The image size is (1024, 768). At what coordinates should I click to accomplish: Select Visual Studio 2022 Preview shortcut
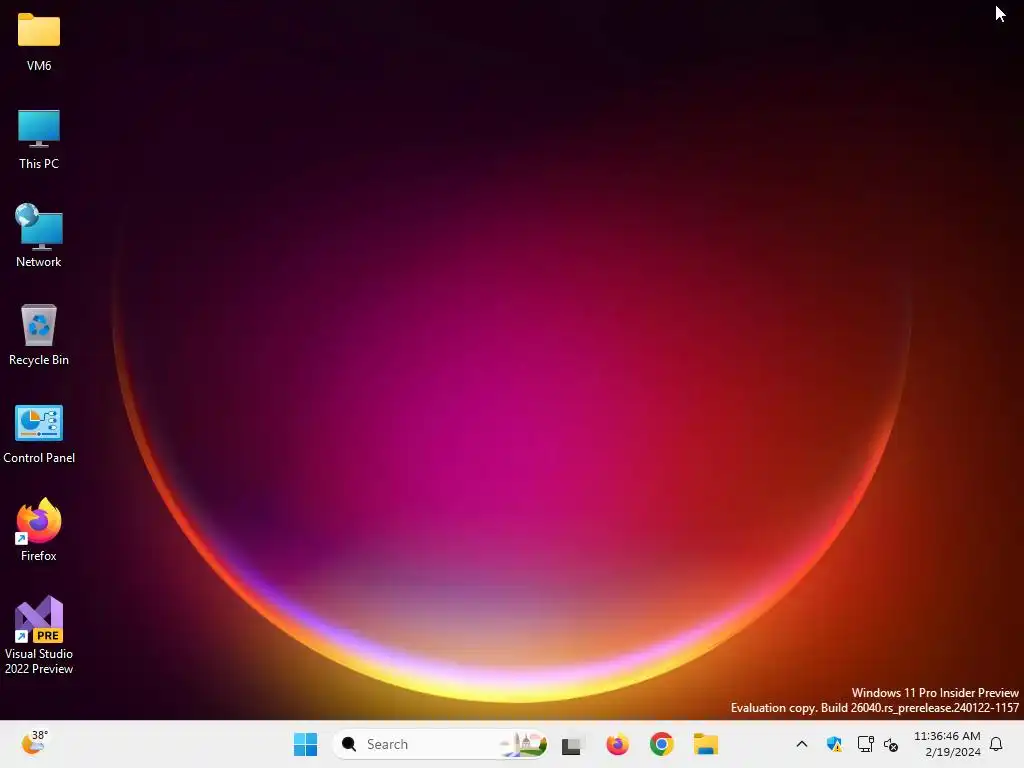[x=39, y=635]
